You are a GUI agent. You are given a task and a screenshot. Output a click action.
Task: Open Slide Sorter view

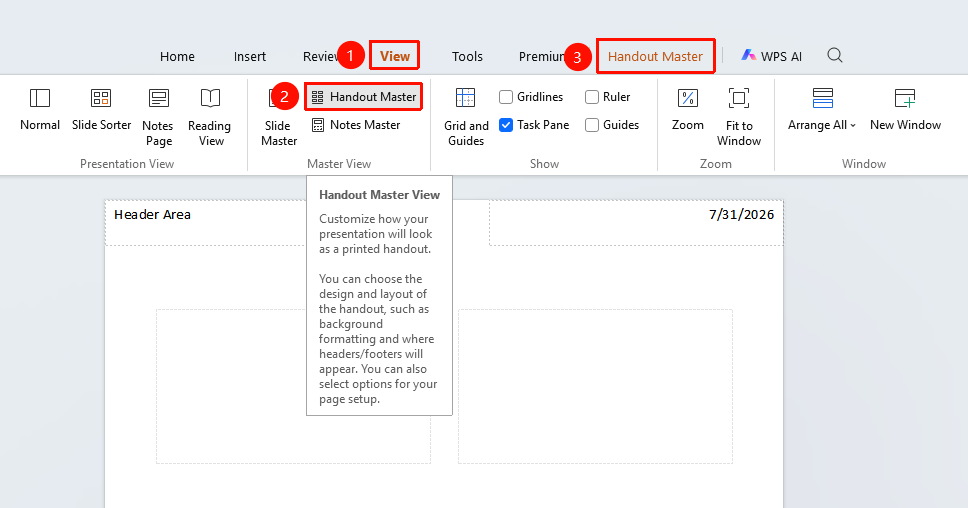[101, 110]
